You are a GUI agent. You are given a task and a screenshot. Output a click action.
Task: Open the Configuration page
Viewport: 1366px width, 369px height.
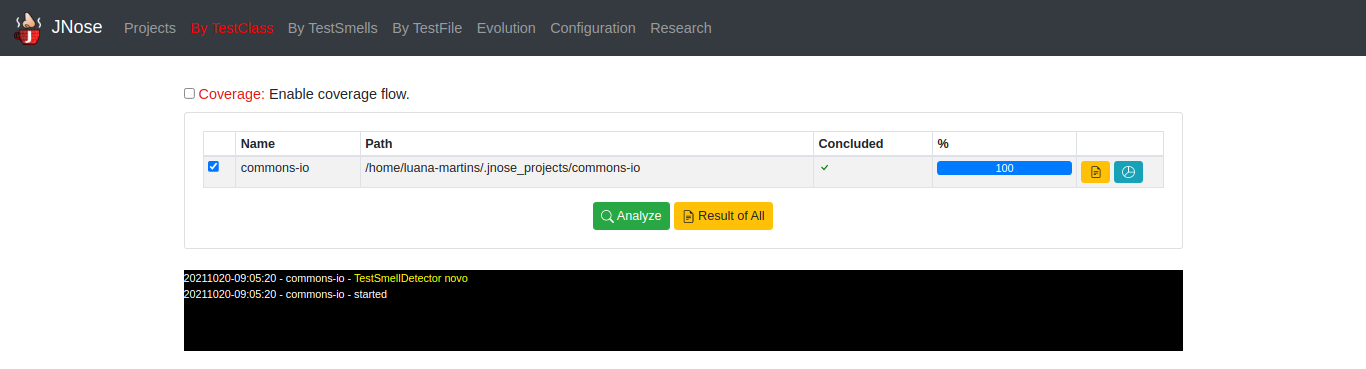coord(593,28)
